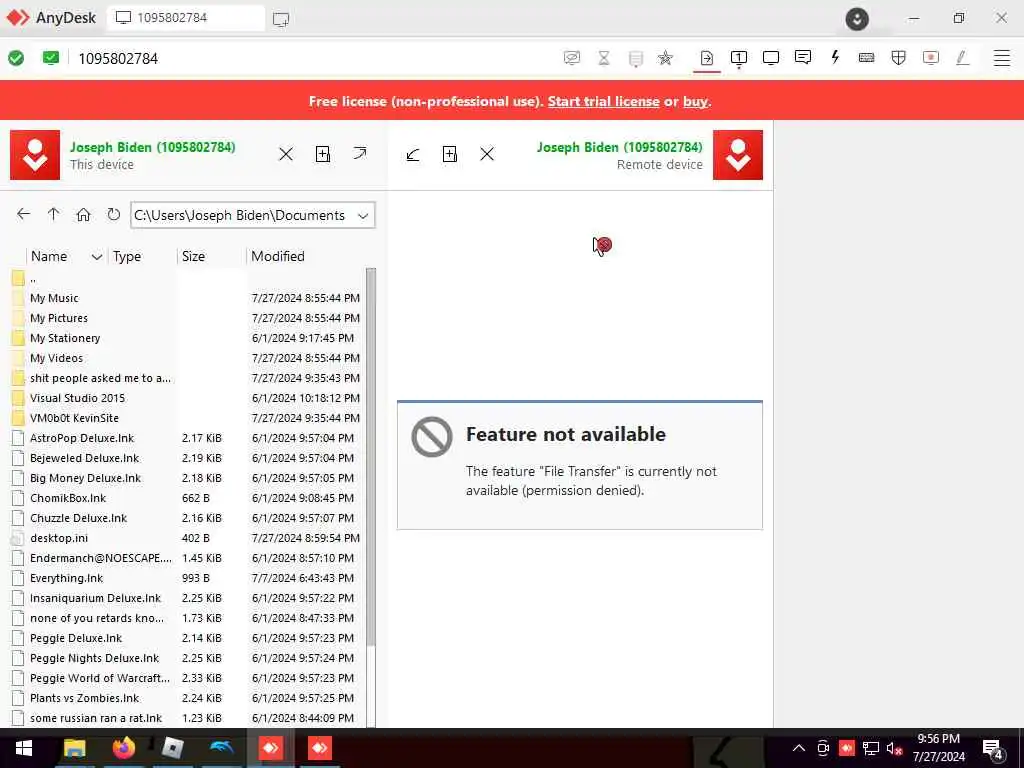Click the plus new folder icon for This device
Viewport: 1024px width, 768px height.
pos(323,154)
